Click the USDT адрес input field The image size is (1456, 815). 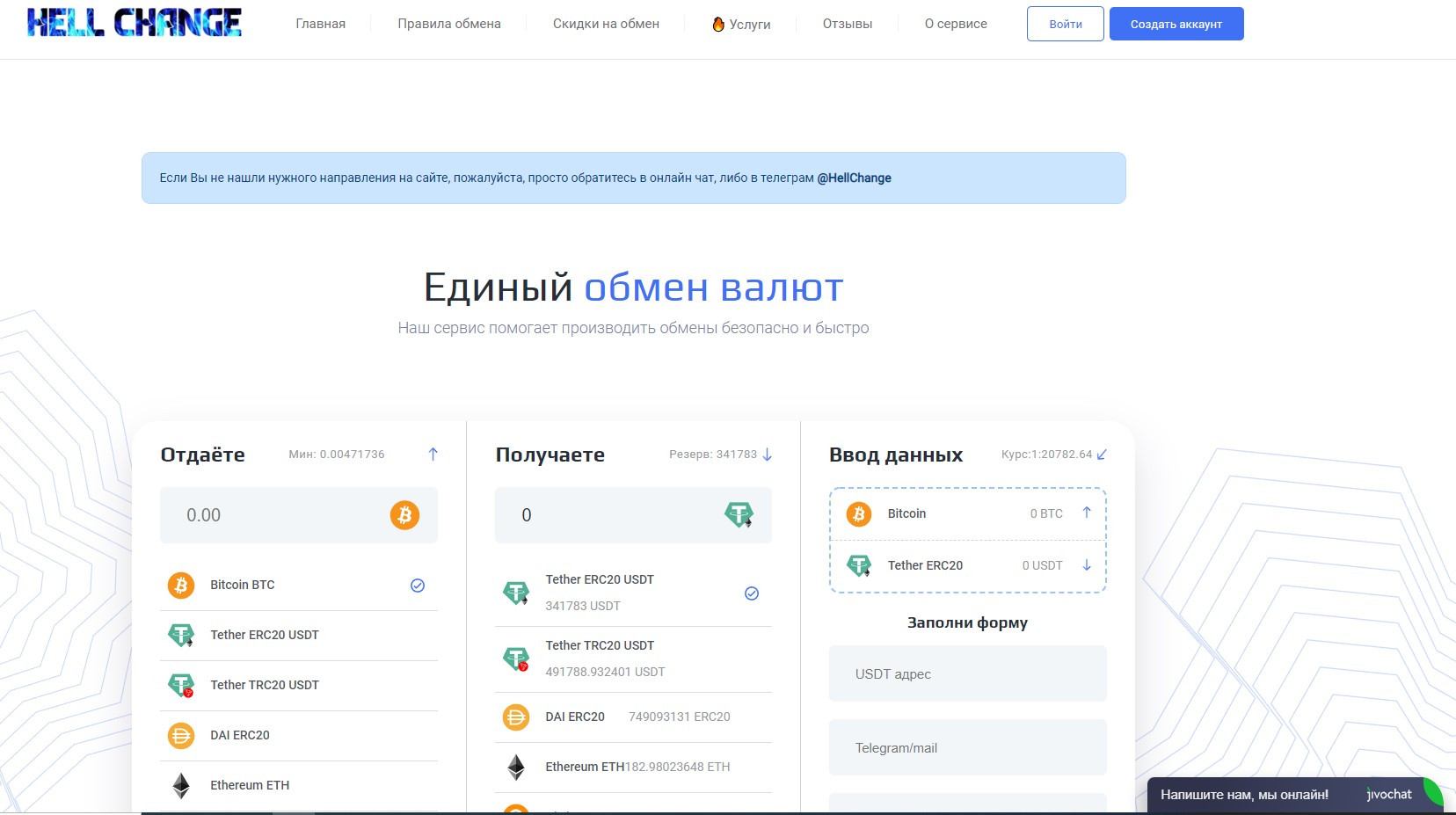click(968, 673)
